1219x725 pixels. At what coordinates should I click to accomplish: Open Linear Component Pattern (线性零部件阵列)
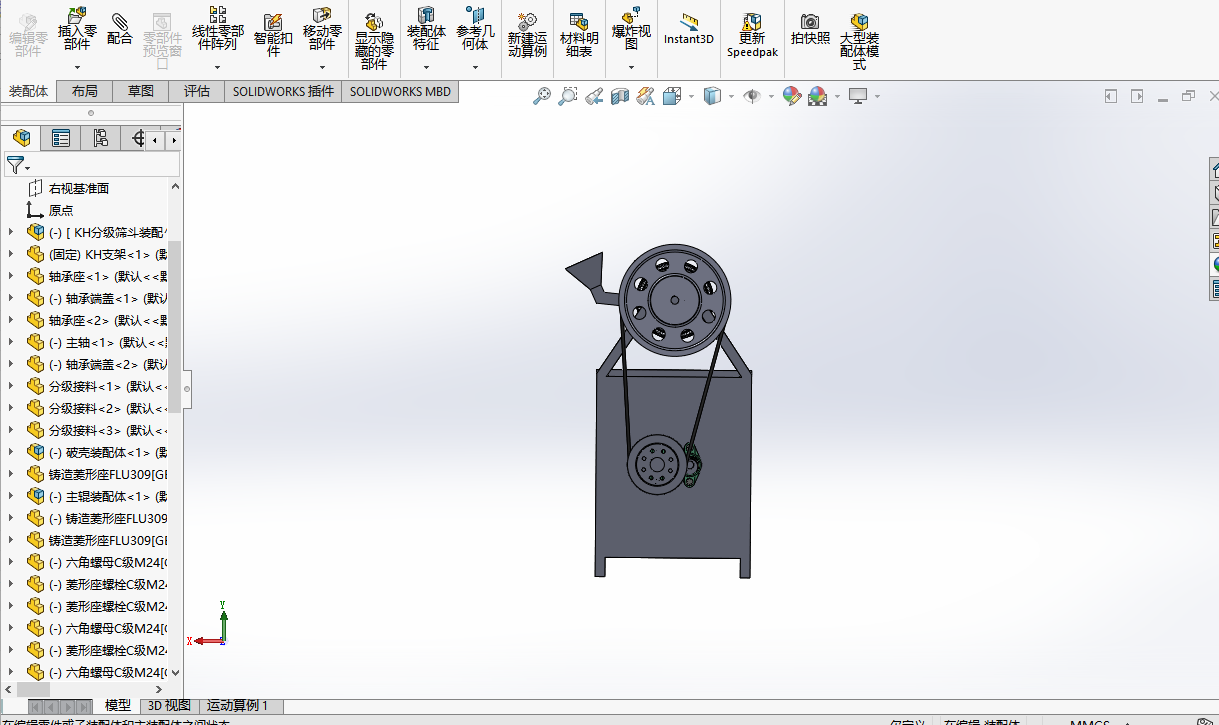217,30
